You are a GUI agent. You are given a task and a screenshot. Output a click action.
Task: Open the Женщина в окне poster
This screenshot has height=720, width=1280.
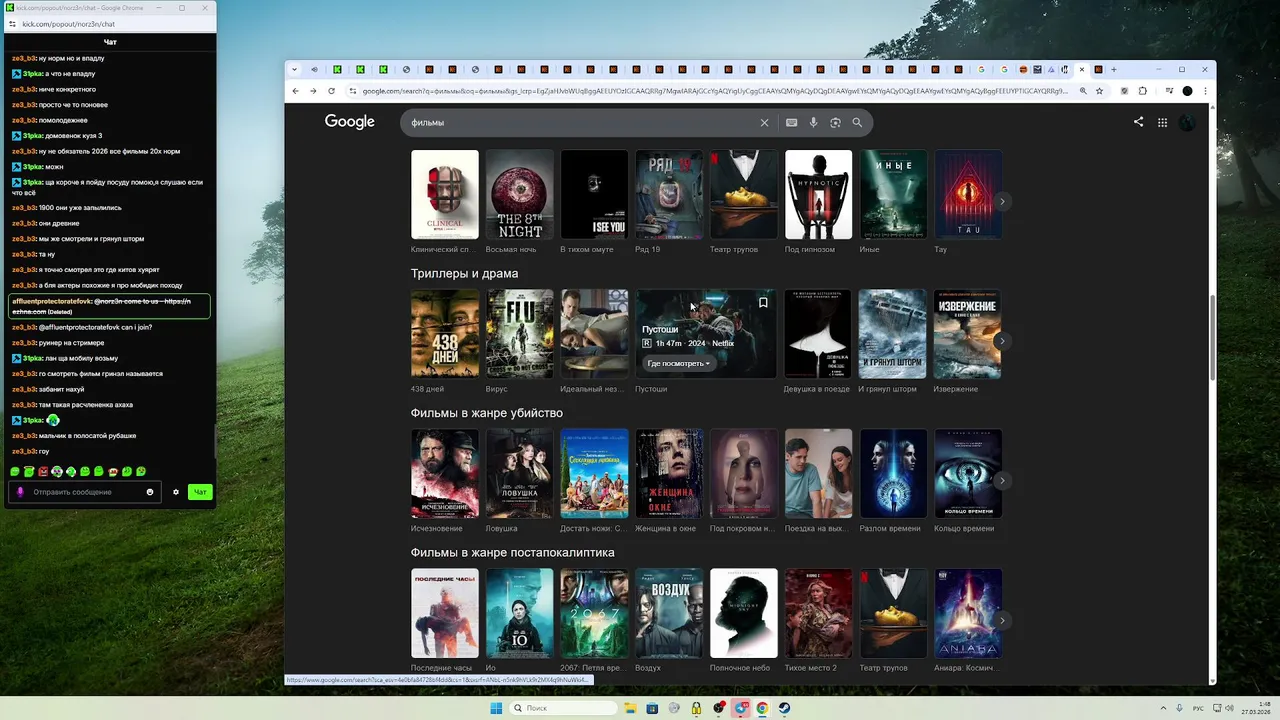[669, 474]
